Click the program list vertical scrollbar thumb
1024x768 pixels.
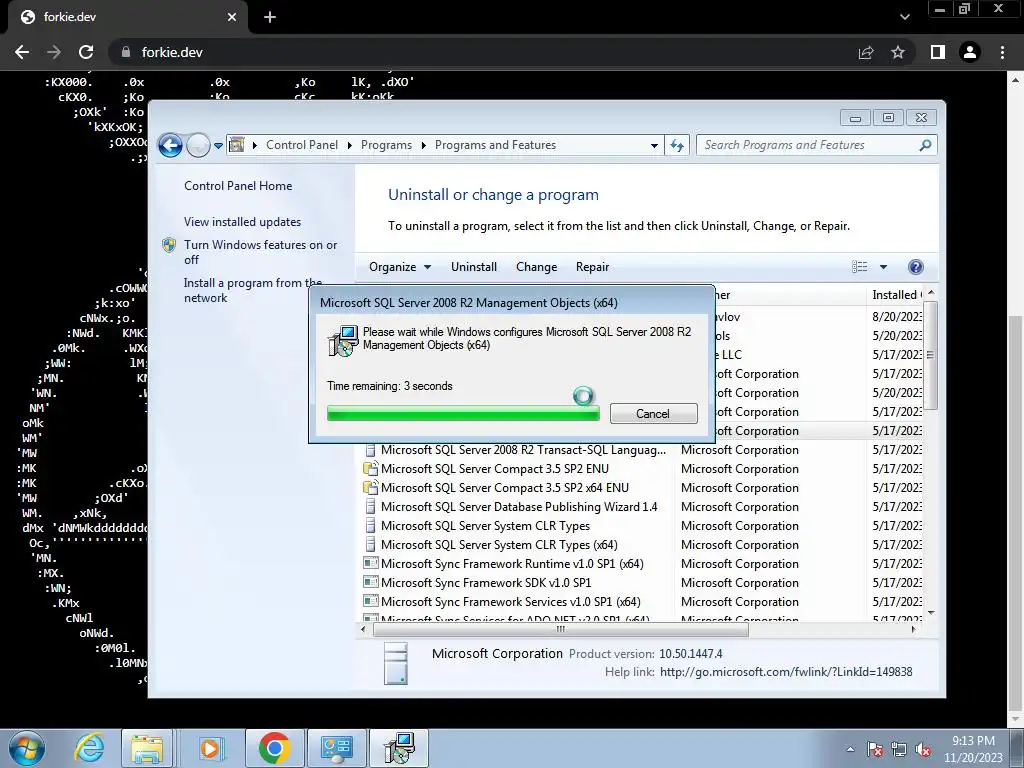[x=931, y=357]
